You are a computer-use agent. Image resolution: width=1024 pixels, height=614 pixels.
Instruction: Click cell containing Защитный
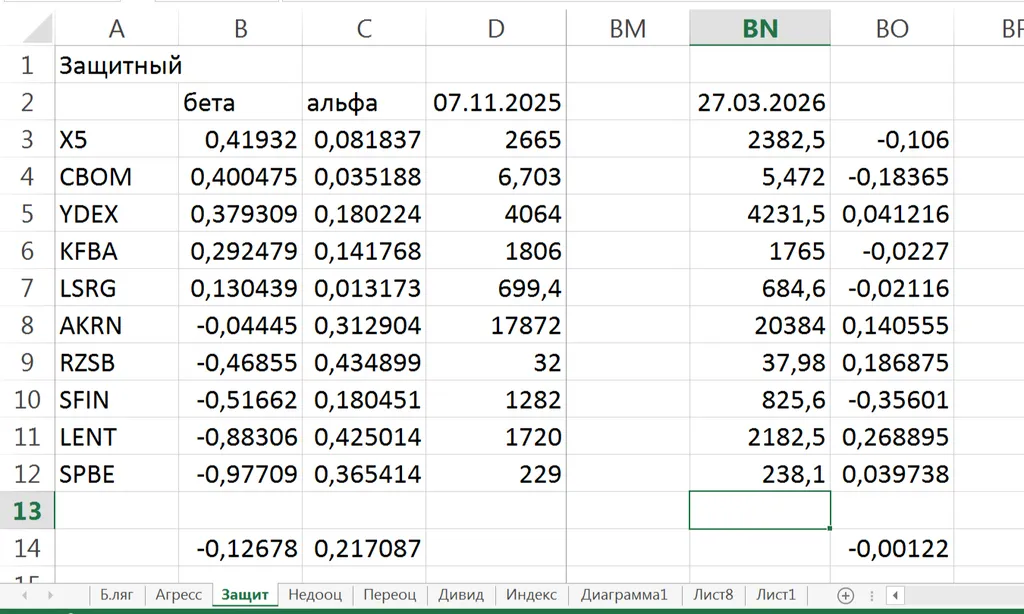[116, 65]
